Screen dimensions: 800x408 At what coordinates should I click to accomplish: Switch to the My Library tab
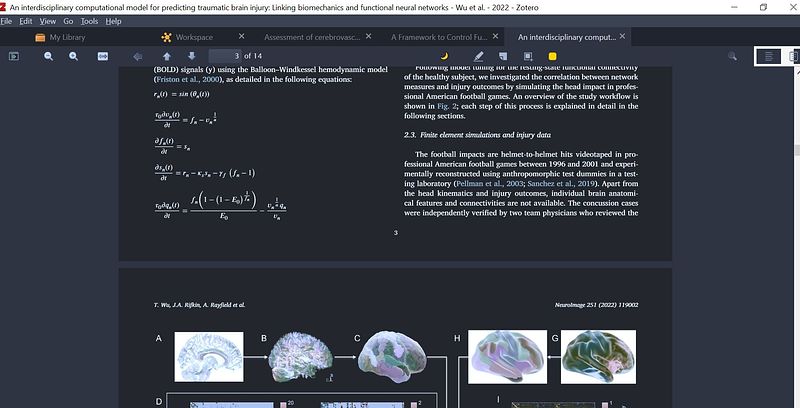coord(68,37)
